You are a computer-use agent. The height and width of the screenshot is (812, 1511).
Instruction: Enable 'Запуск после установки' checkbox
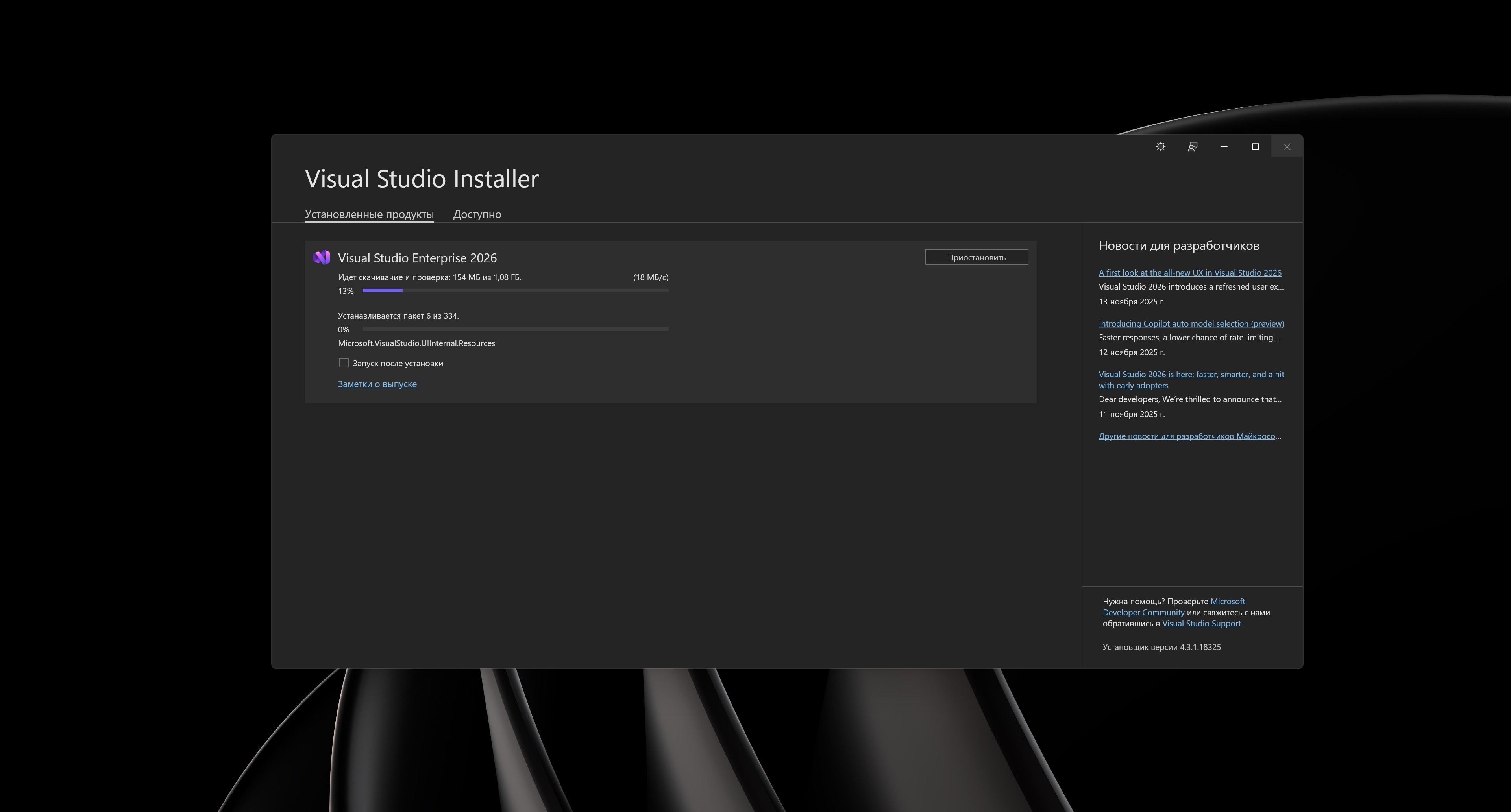coord(344,363)
